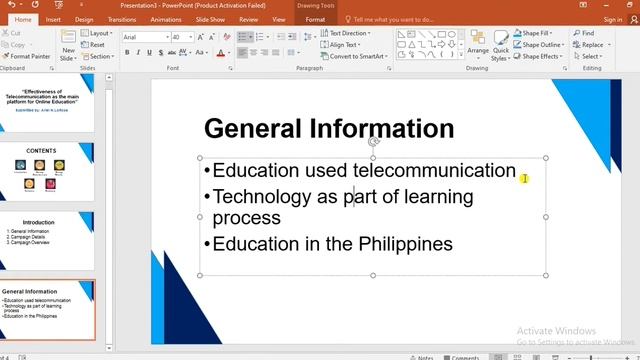Image resolution: width=640 pixels, height=360 pixels.
Task: Click Shape Outline button
Action: tap(539, 45)
